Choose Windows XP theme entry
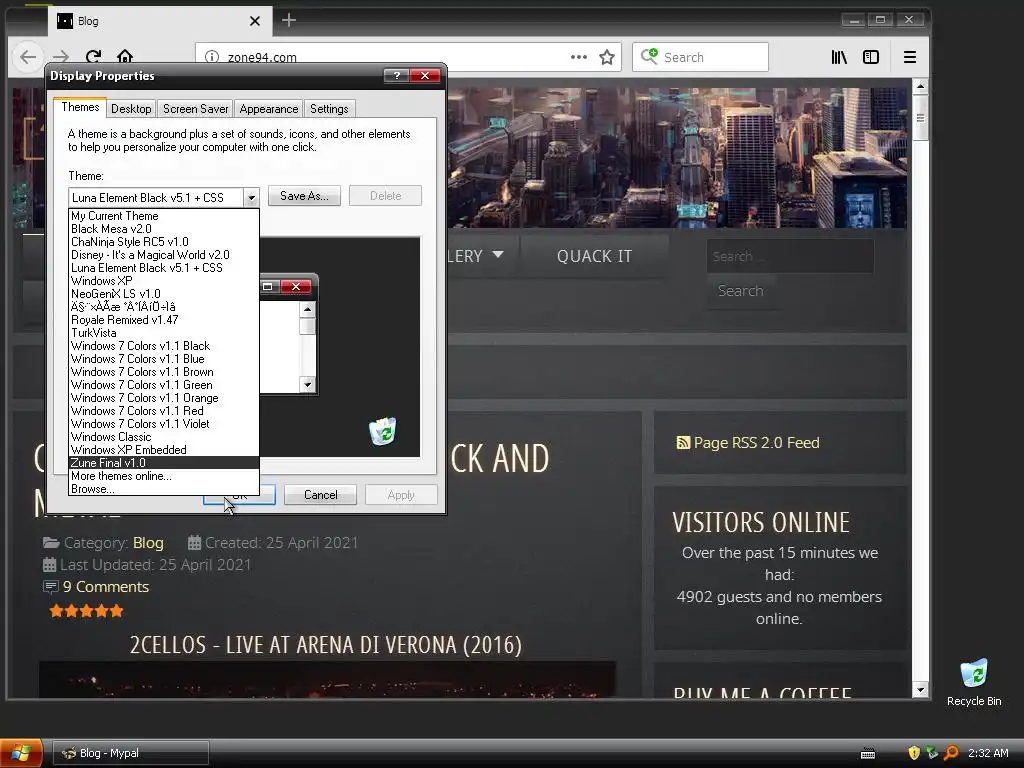1024x768 pixels. [164, 281]
